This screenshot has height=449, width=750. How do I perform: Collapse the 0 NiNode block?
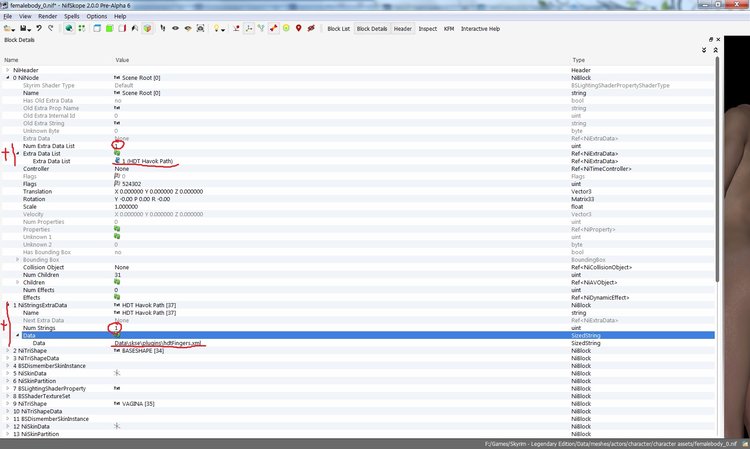pos(8,77)
